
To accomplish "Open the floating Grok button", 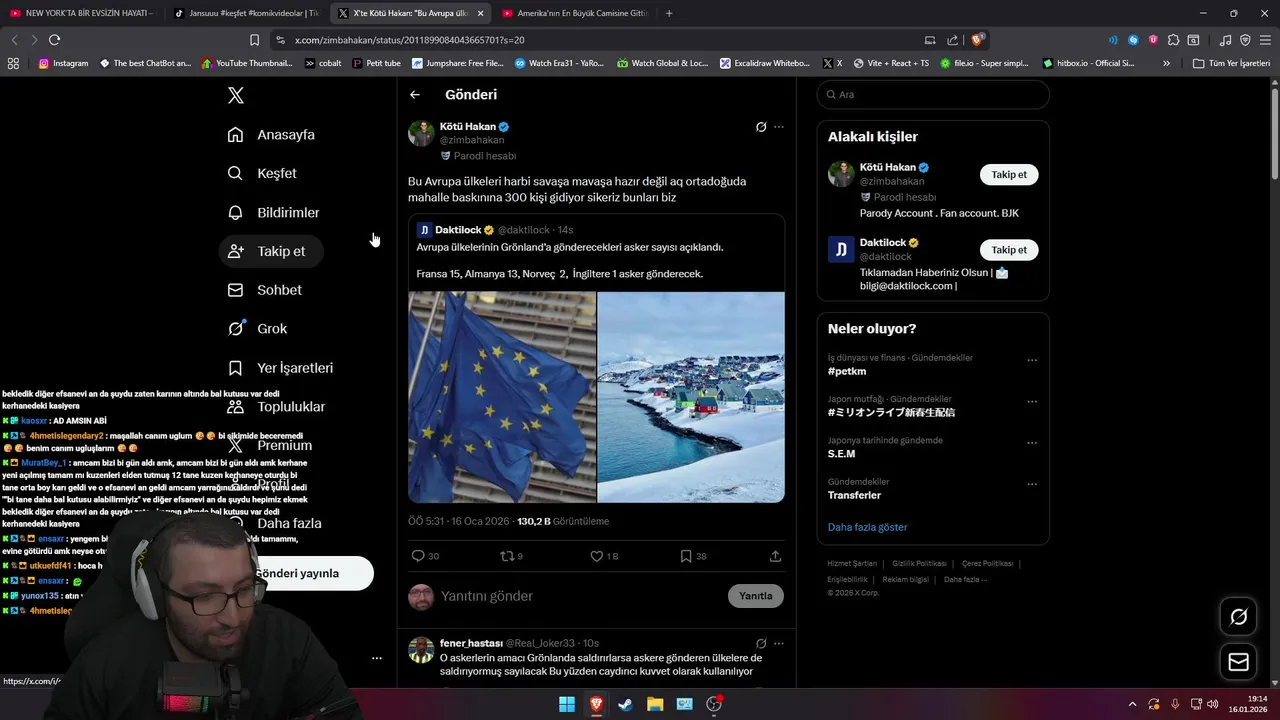I will (x=1239, y=617).
